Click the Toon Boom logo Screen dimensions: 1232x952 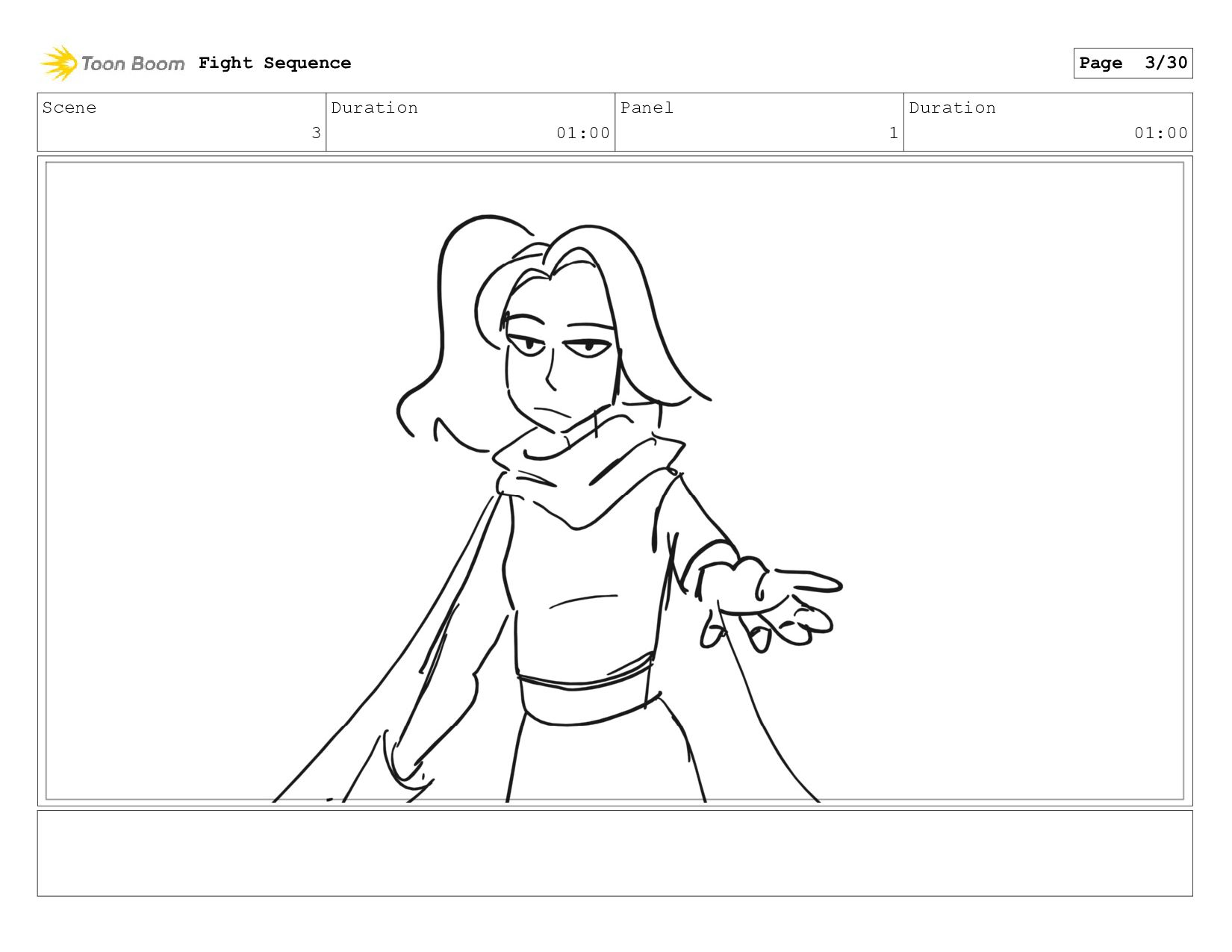112,63
